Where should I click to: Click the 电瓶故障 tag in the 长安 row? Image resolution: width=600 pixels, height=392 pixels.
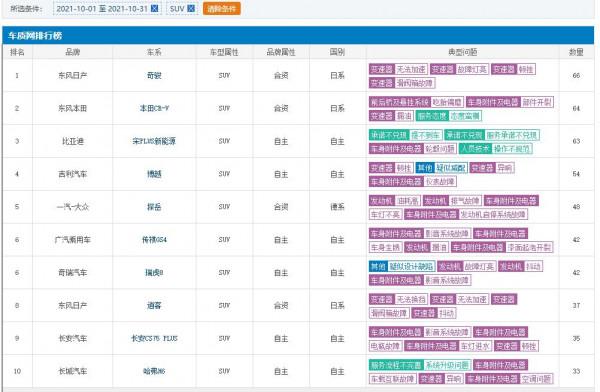(386, 346)
